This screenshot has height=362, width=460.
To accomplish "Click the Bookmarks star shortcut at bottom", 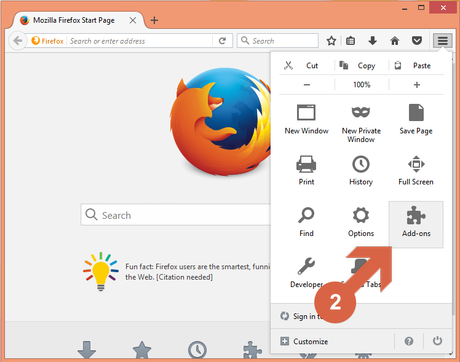I will 142,350.
